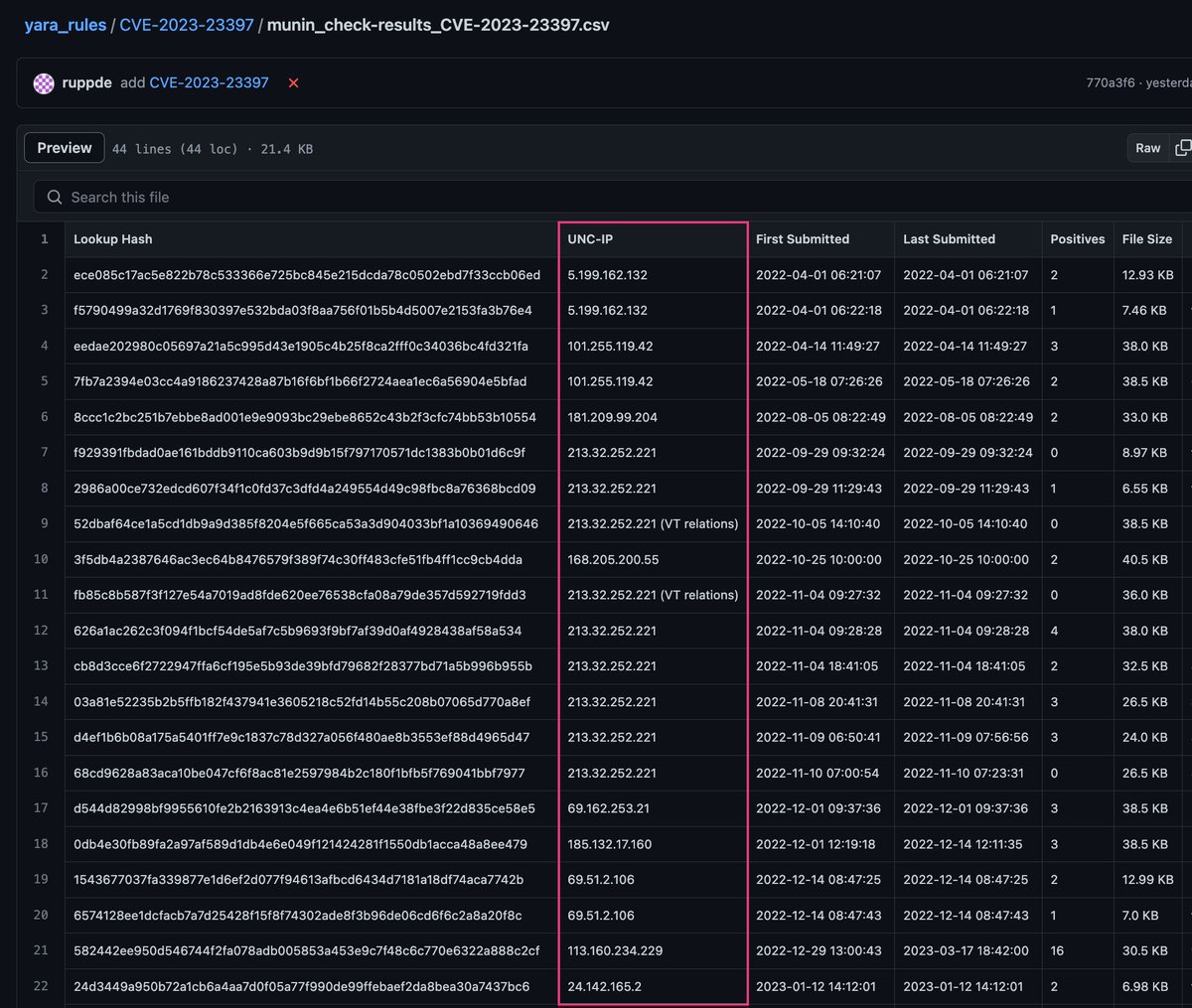Viewport: 1192px width, 1008px height.
Task: Select line number 22
Action: pyautogui.click(x=41, y=986)
